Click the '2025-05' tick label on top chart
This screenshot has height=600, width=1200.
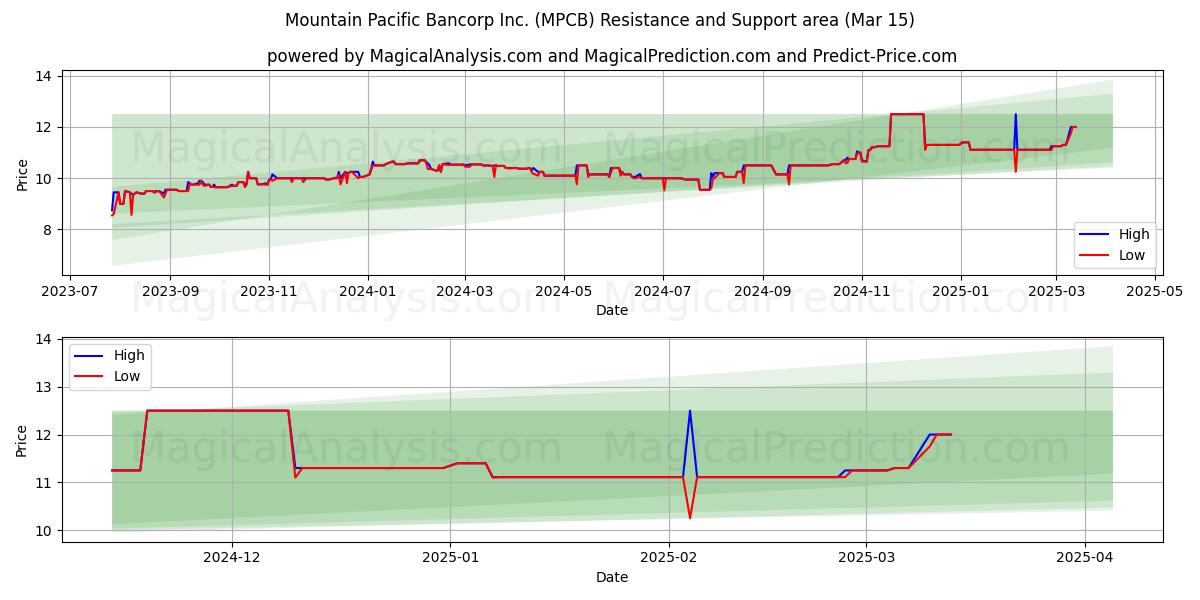[x=1155, y=290]
